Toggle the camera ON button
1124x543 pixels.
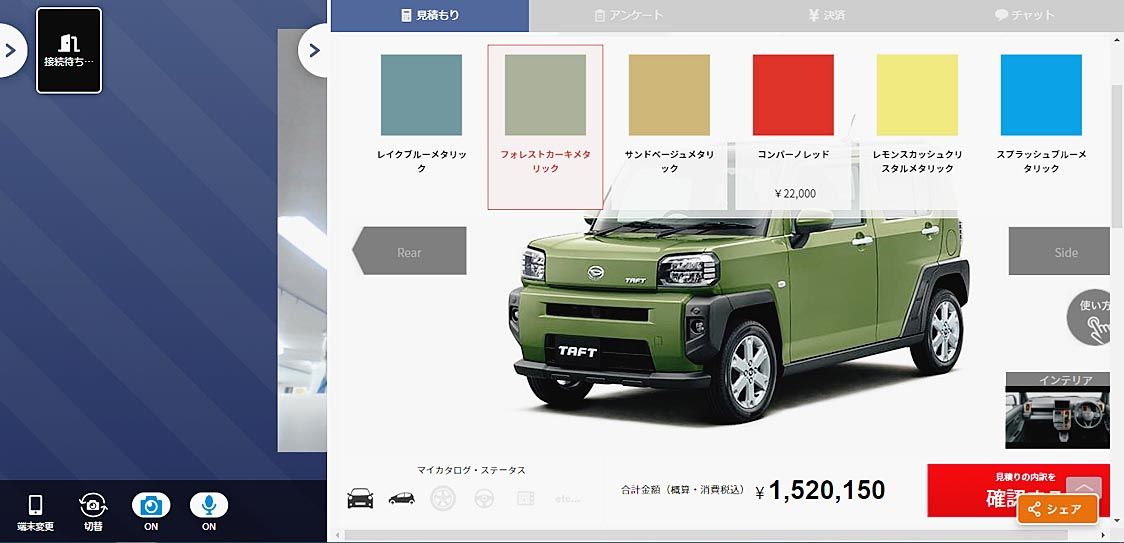[x=151, y=511]
